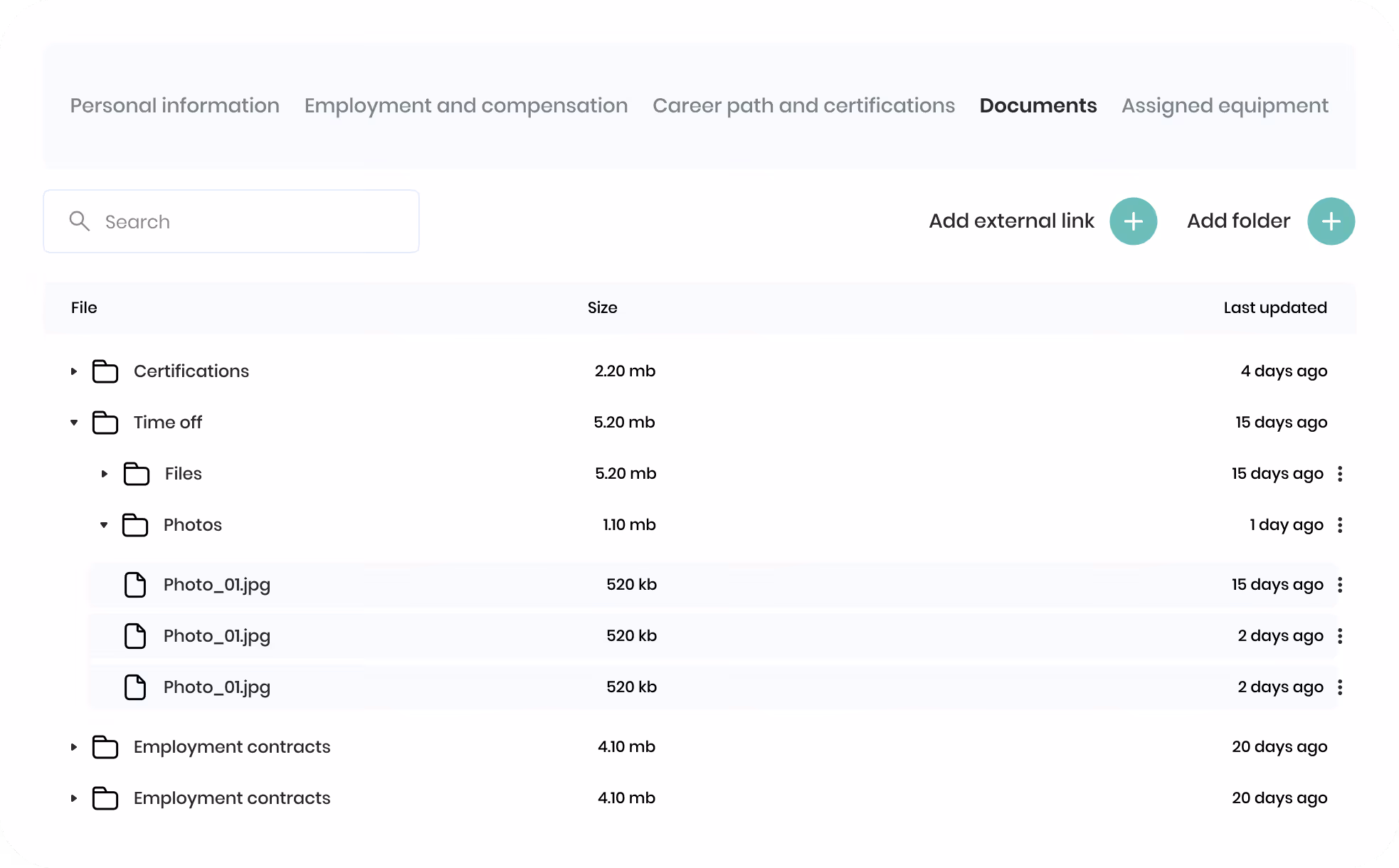This screenshot has width=1399, height=868.
Task: Select the Time off folder name
Action: click(168, 423)
